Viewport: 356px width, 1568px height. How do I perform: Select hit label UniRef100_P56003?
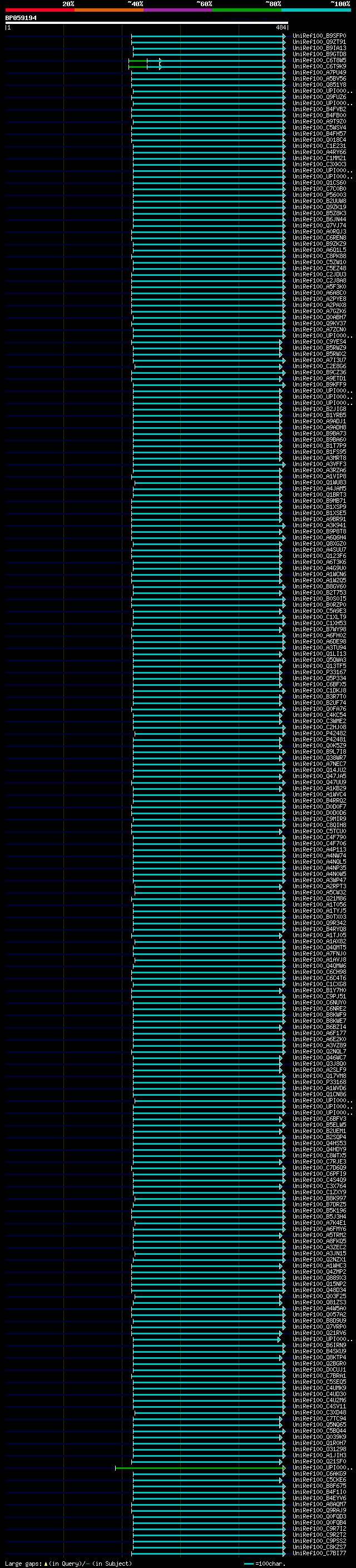click(319, 195)
